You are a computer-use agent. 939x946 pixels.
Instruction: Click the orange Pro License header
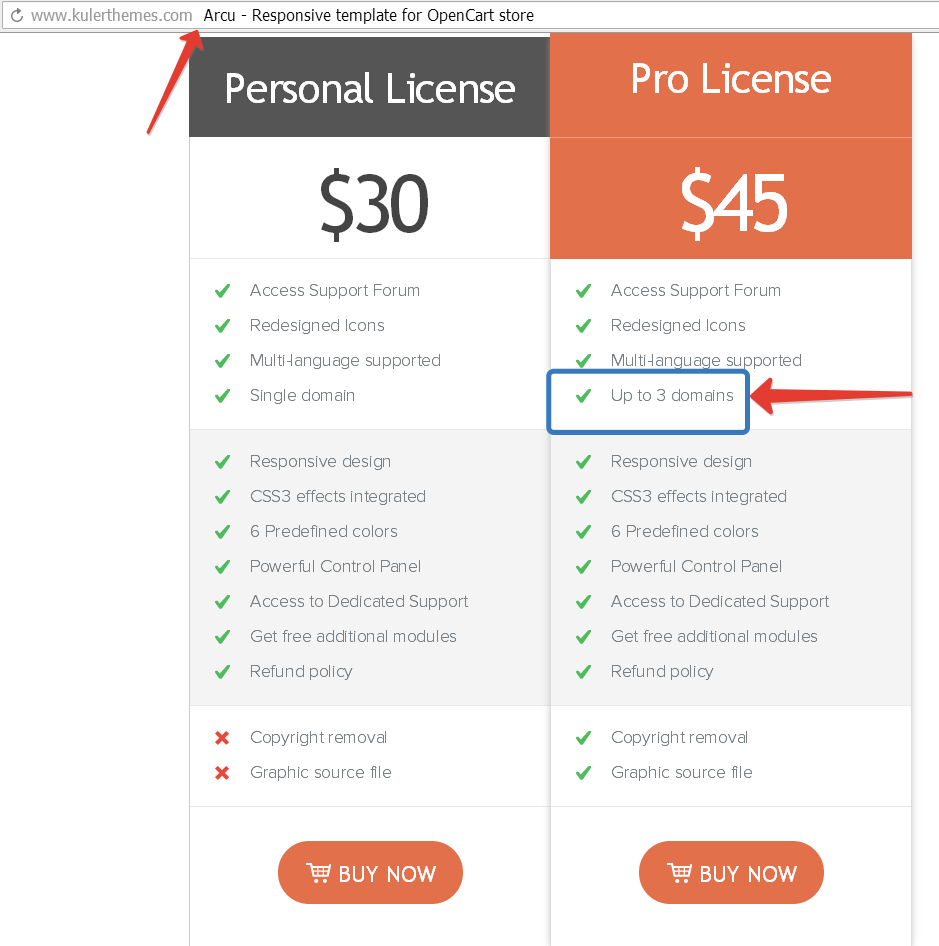[x=731, y=79]
